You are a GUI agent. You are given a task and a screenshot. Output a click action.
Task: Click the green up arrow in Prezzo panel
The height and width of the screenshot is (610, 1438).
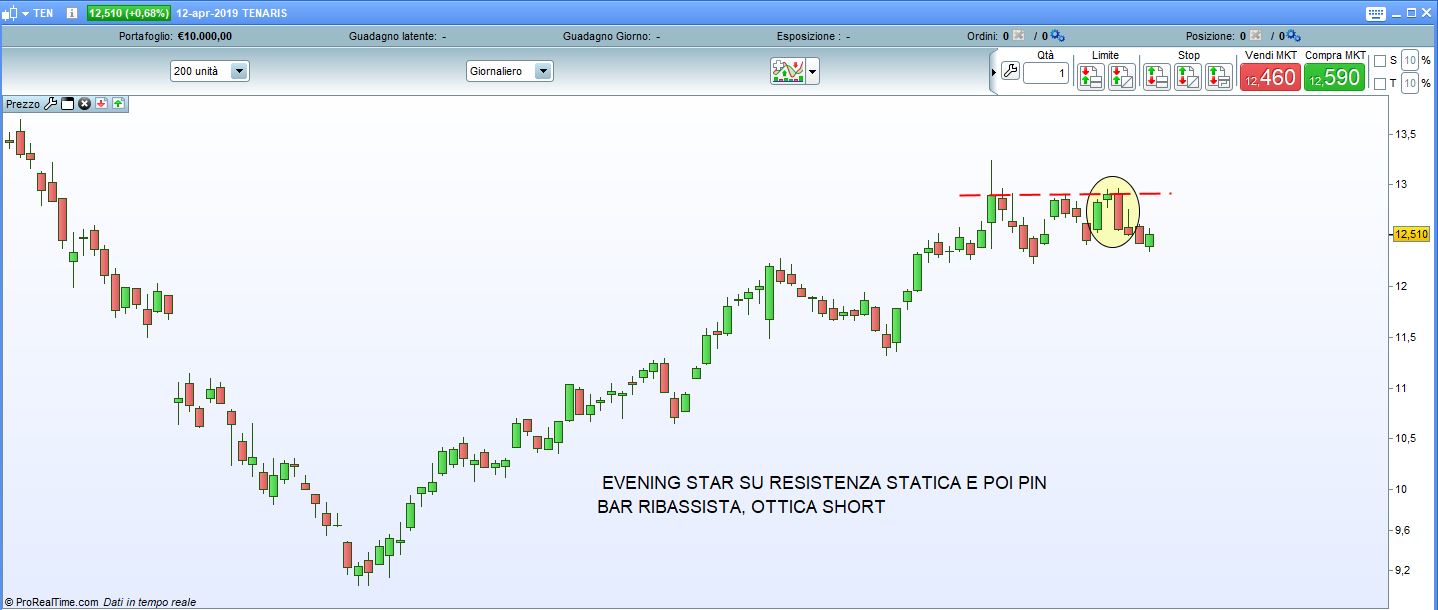[118, 104]
